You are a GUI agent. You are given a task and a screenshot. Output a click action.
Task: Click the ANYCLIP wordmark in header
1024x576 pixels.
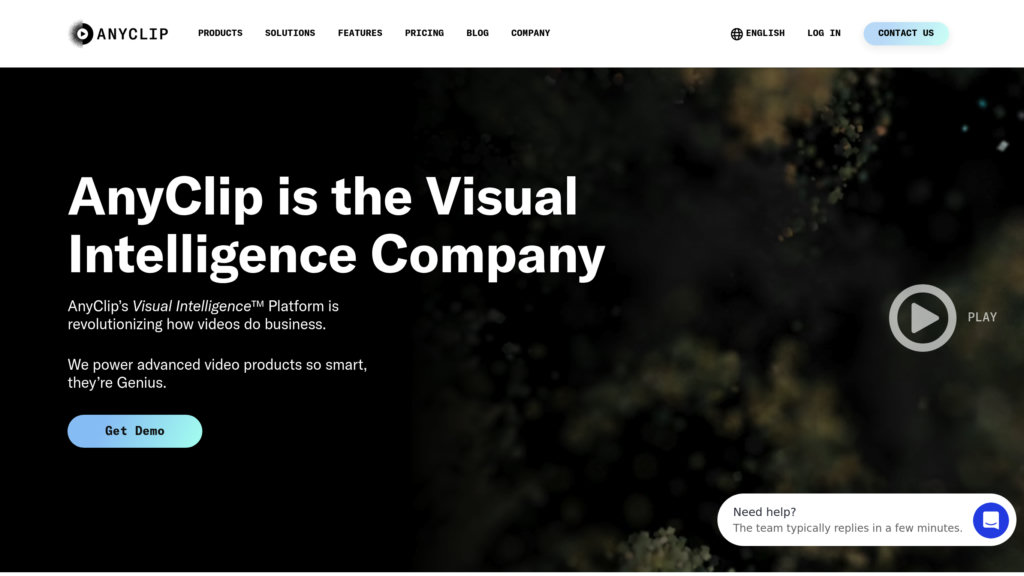click(133, 34)
